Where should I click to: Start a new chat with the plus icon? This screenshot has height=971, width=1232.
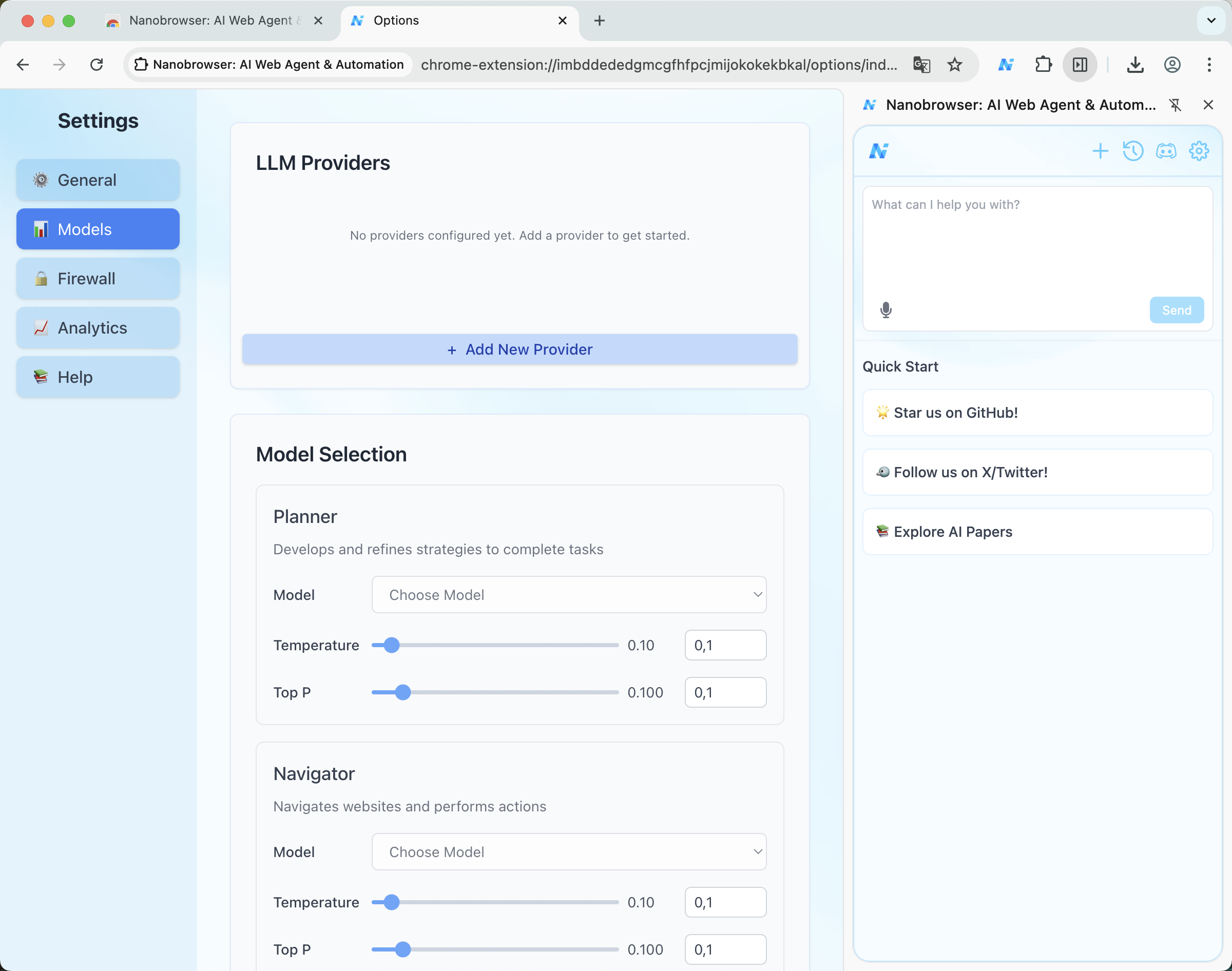pos(1100,151)
